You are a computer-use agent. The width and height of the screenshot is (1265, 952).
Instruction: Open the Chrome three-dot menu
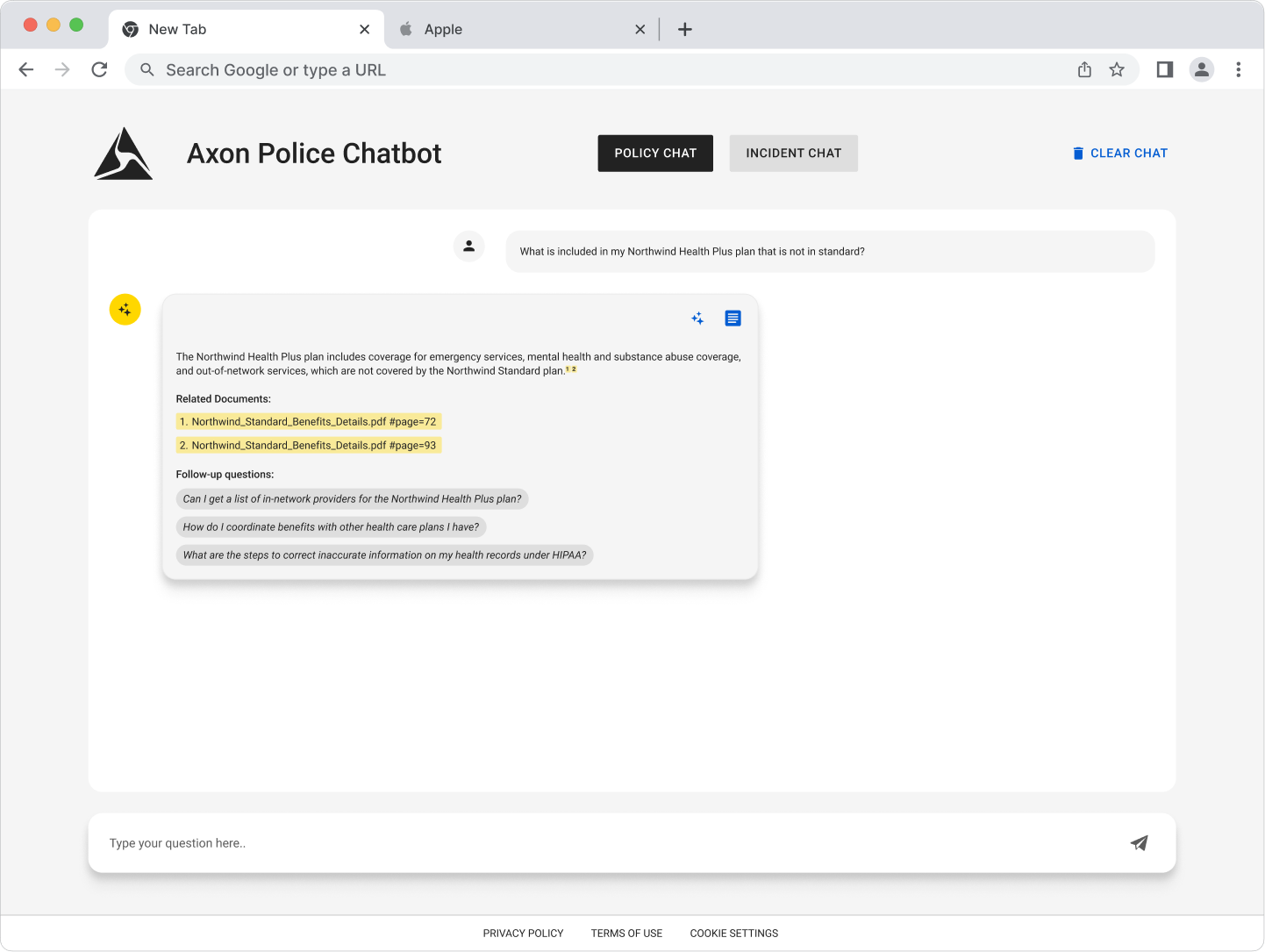pyautogui.click(x=1238, y=70)
